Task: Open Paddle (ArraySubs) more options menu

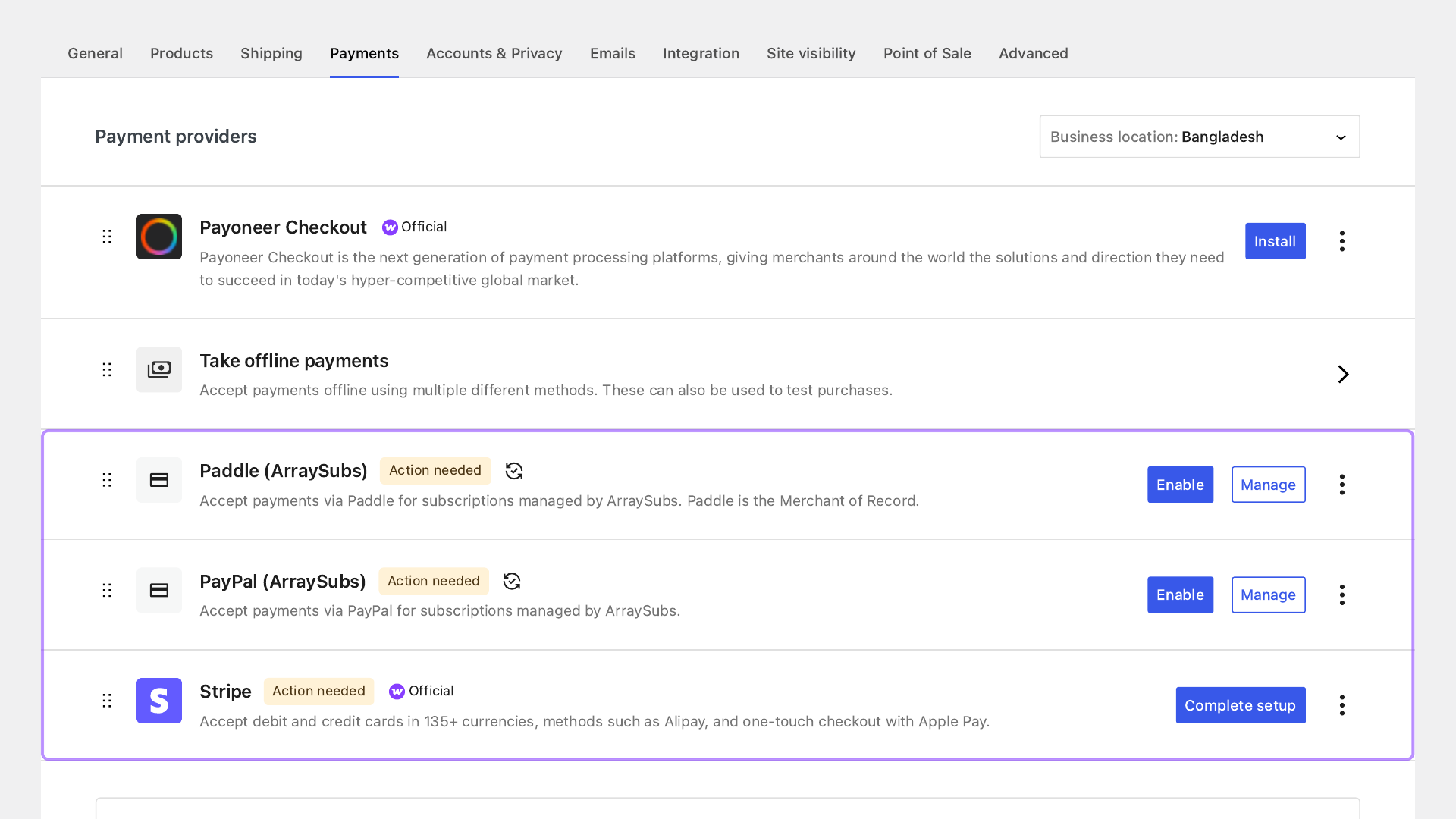Action: 1342,485
